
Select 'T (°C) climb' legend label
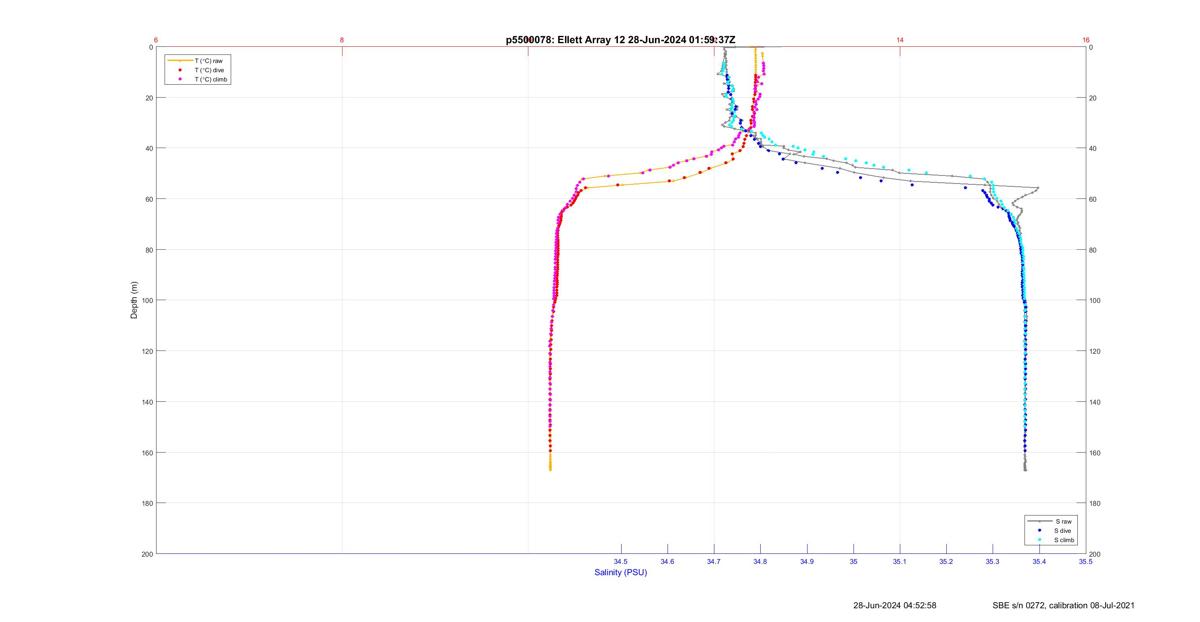[x=211, y=79]
